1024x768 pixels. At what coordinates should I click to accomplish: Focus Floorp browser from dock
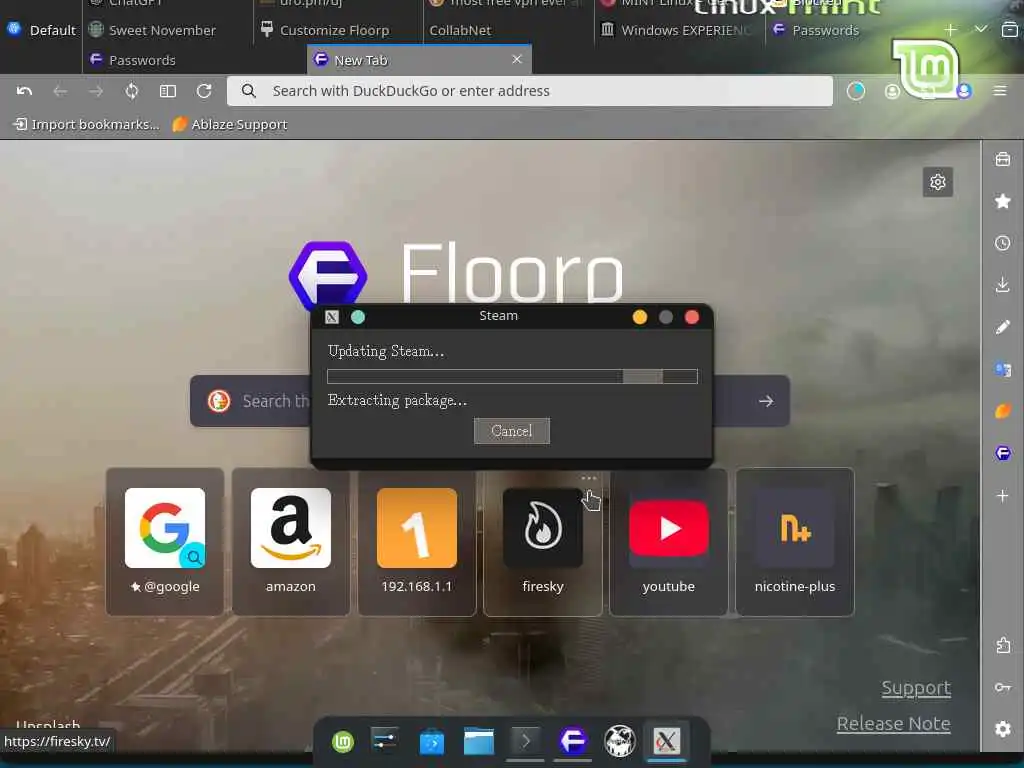(x=573, y=741)
